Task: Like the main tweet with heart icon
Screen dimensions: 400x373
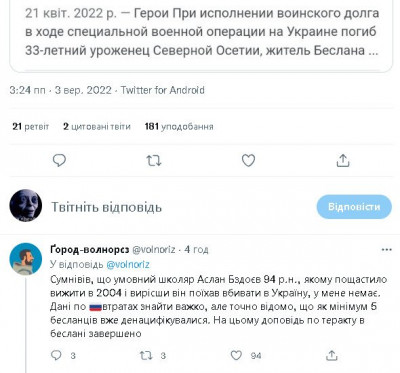Action: click(248, 161)
